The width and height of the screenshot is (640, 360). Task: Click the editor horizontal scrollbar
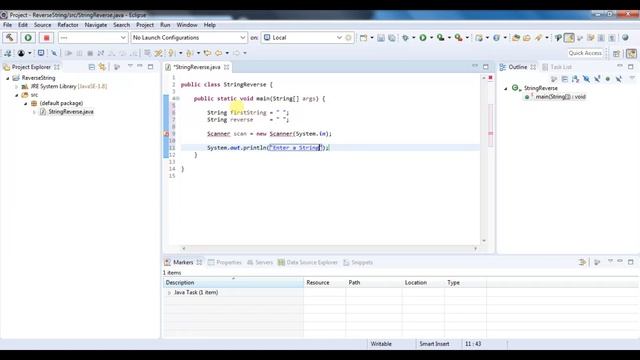point(329,248)
